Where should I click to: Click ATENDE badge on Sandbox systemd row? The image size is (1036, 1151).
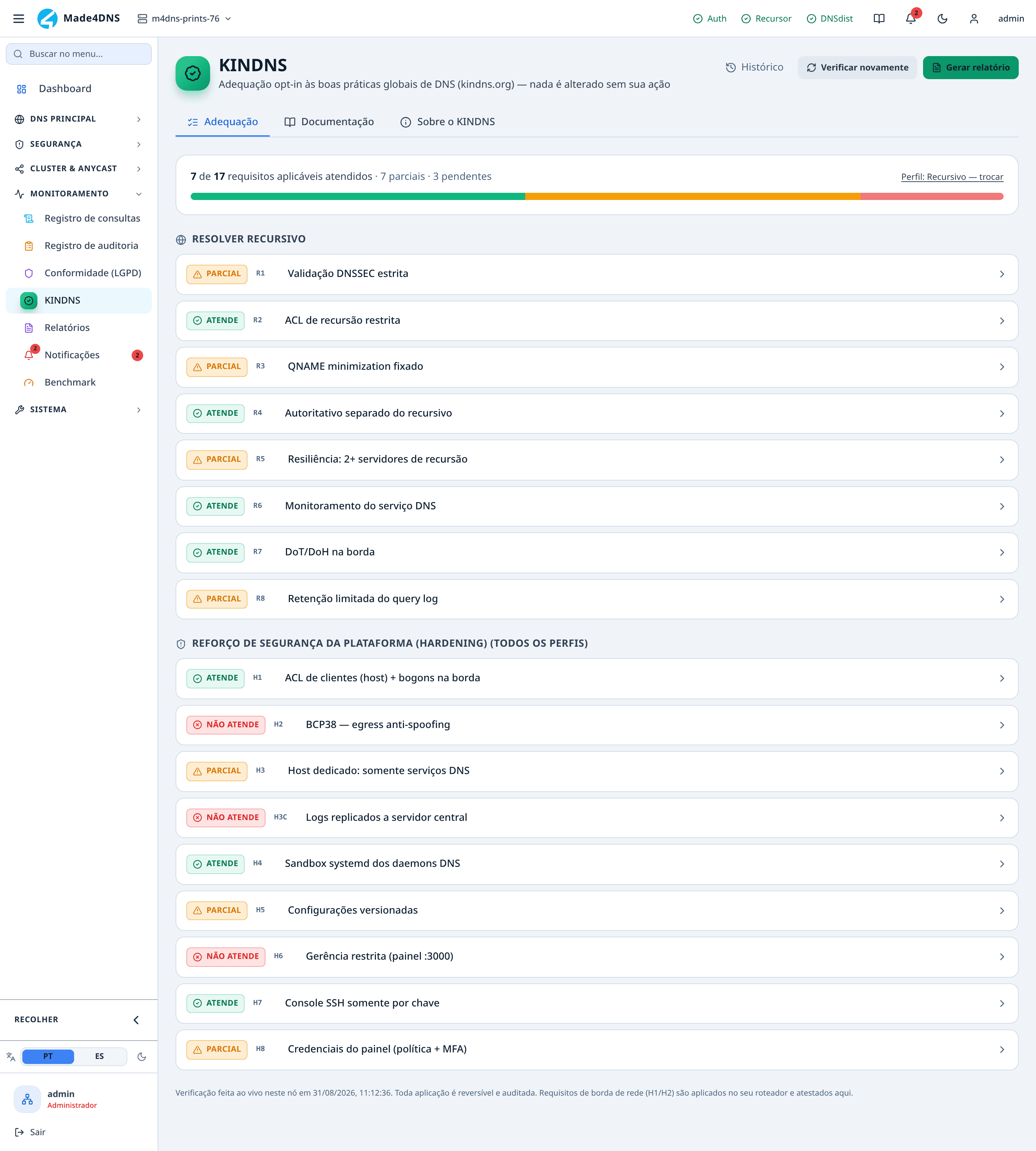click(215, 864)
